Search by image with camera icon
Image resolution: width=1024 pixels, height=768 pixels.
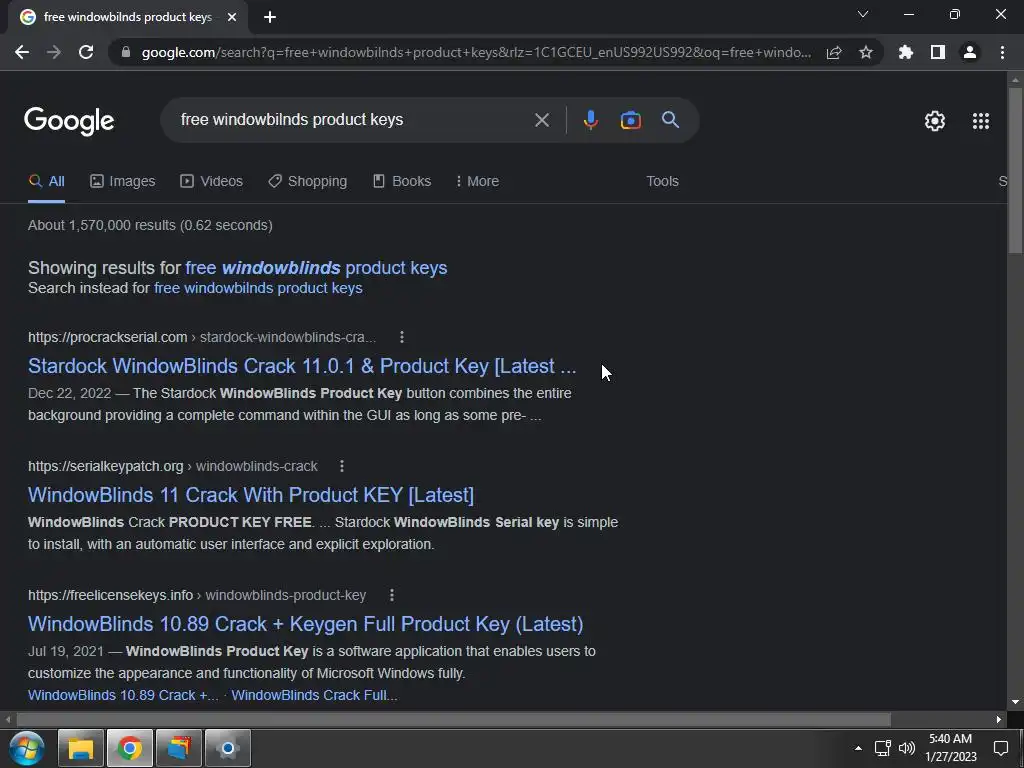(x=630, y=120)
